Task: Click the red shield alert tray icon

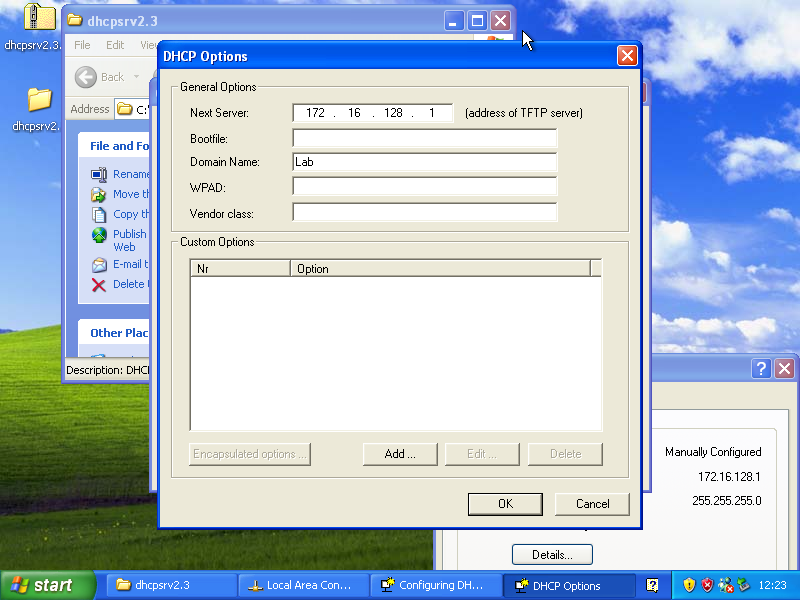Action: 707,585
